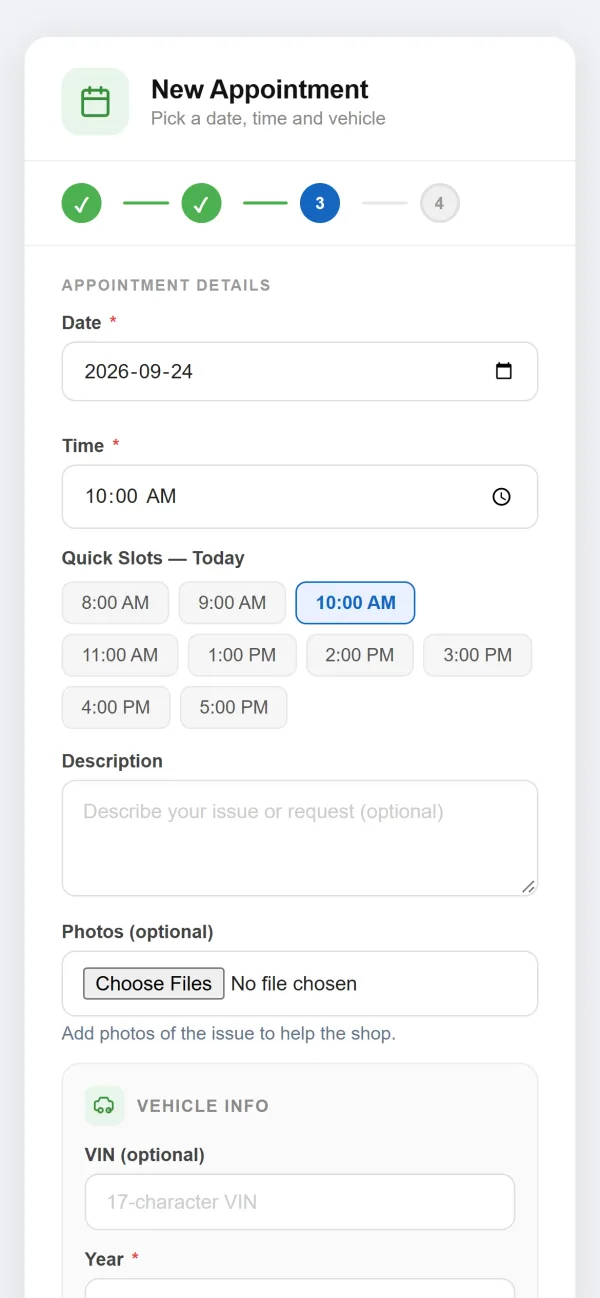Select current step 3 circle
This screenshot has width=600, height=1298.
click(320, 204)
